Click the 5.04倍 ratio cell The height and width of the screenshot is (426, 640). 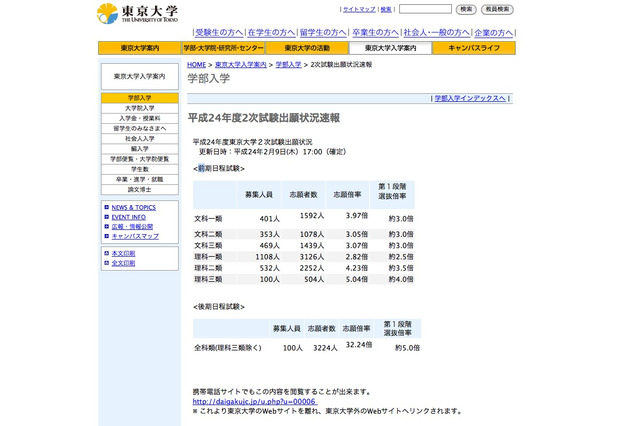pos(357,280)
